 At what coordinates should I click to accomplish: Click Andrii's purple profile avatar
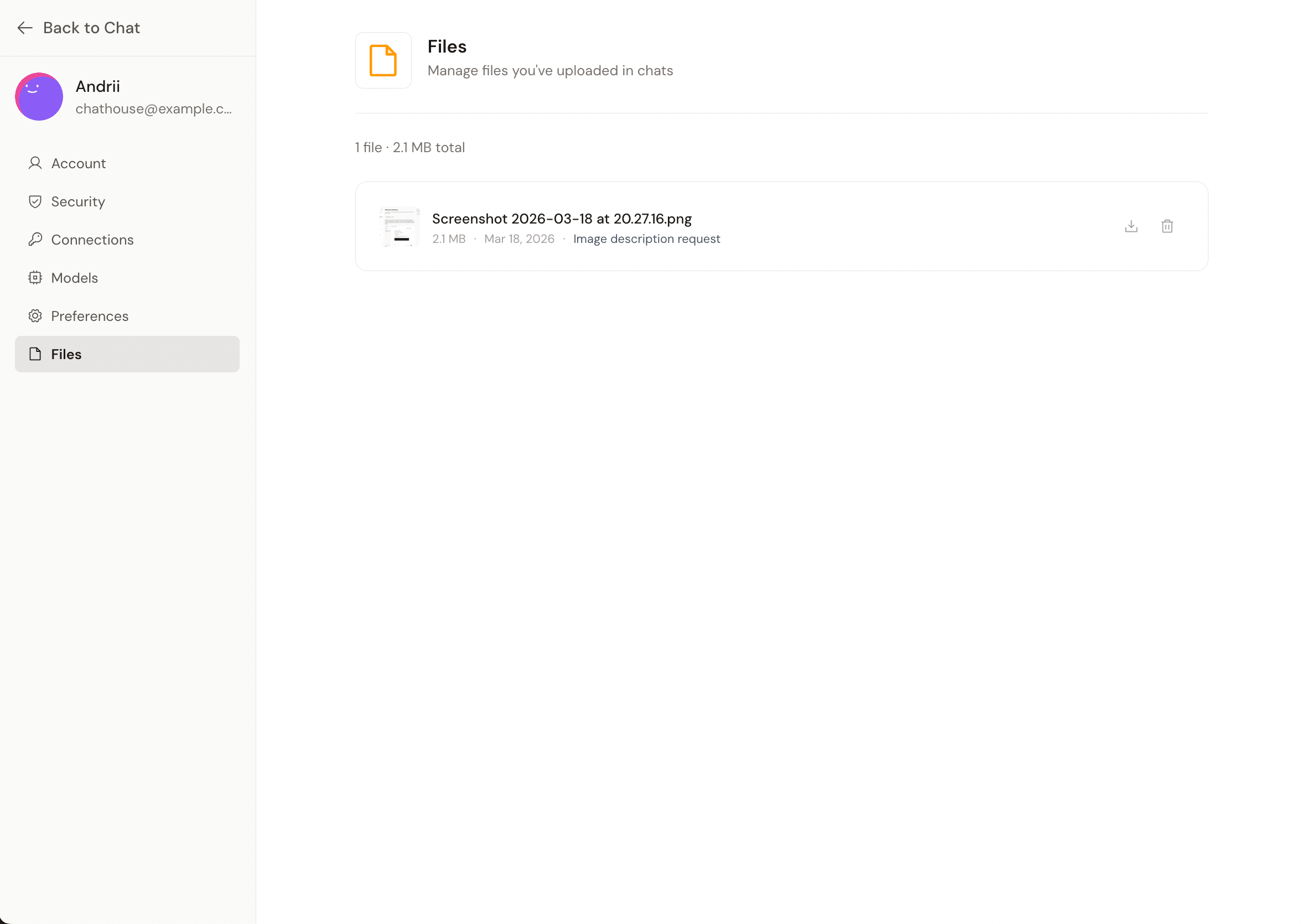39,97
